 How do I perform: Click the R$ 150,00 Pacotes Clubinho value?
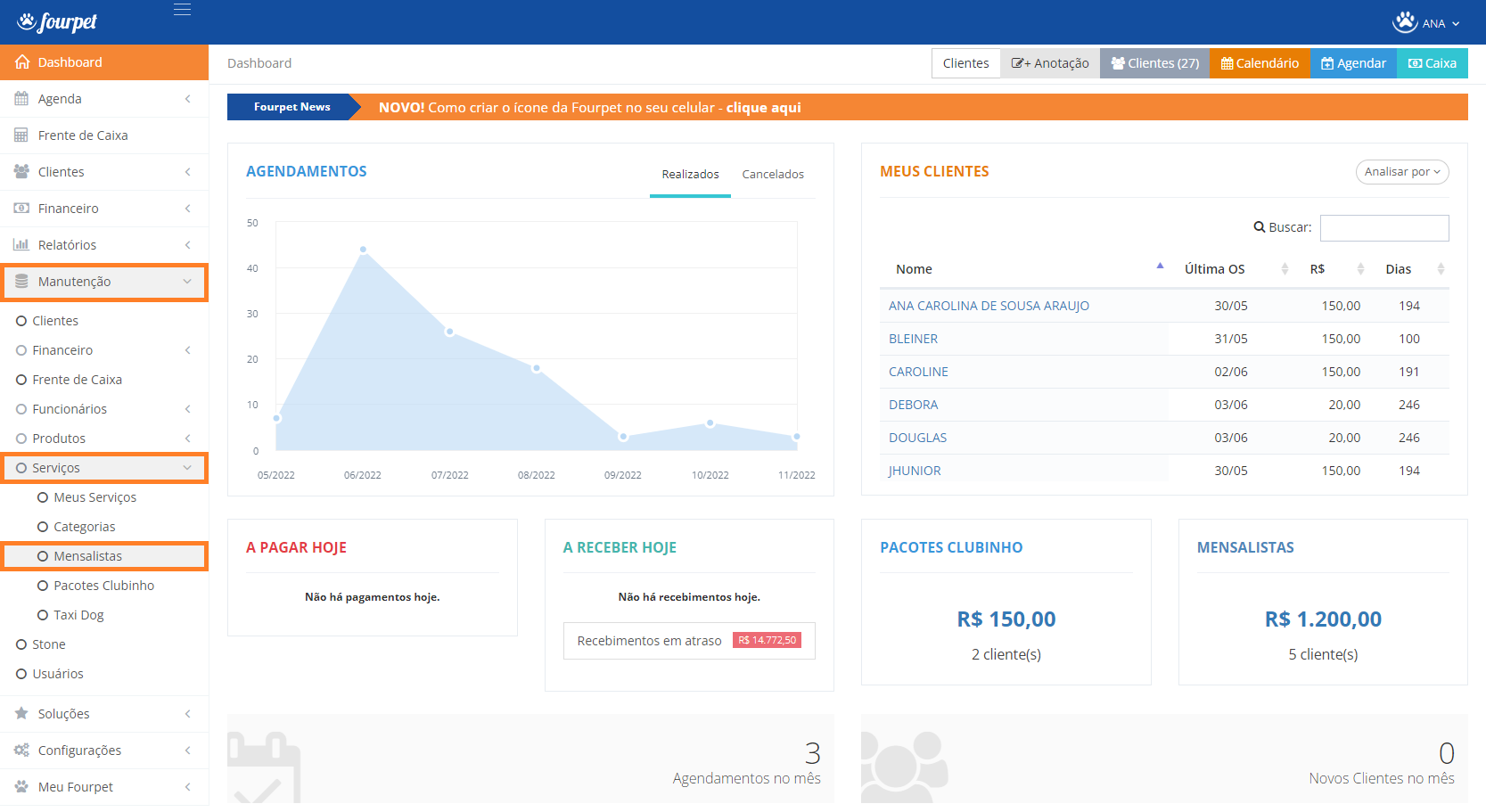(1006, 619)
